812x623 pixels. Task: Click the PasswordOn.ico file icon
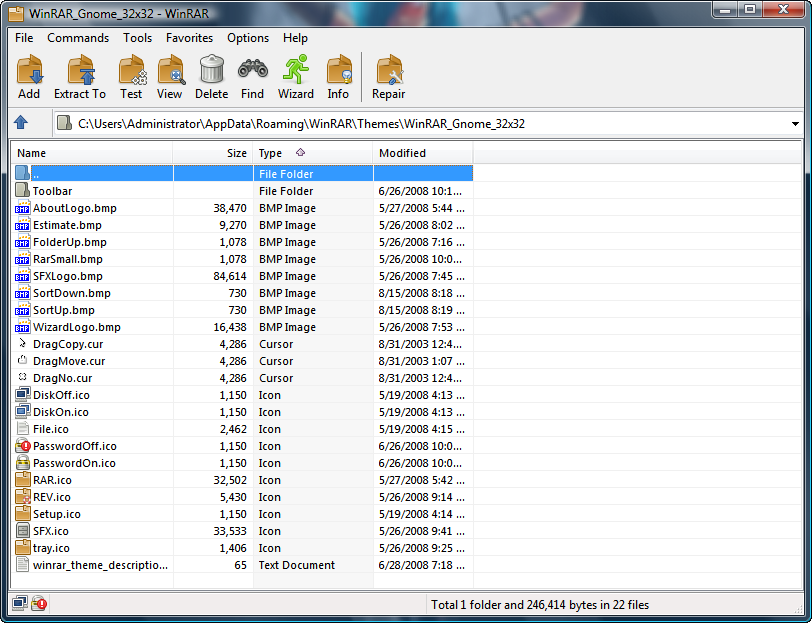click(x=22, y=462)
